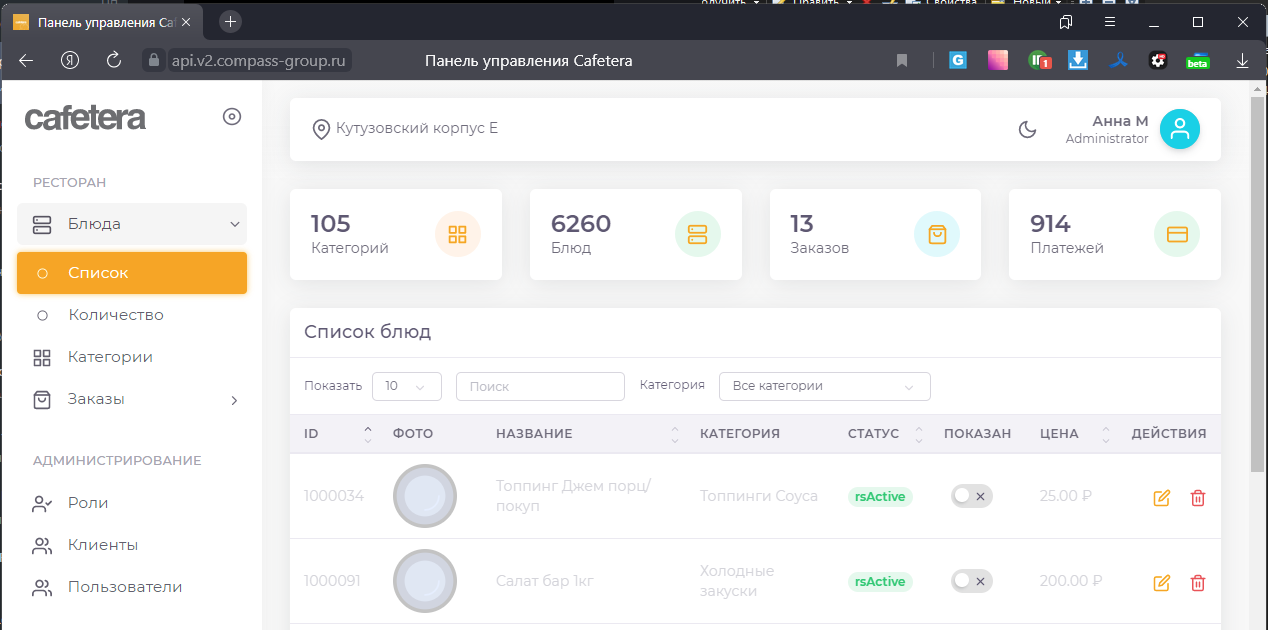Click the orders shopping bag stat icon
This screenshot has height=630, width=1268.
pyautogui.click(x=937, y=235)
